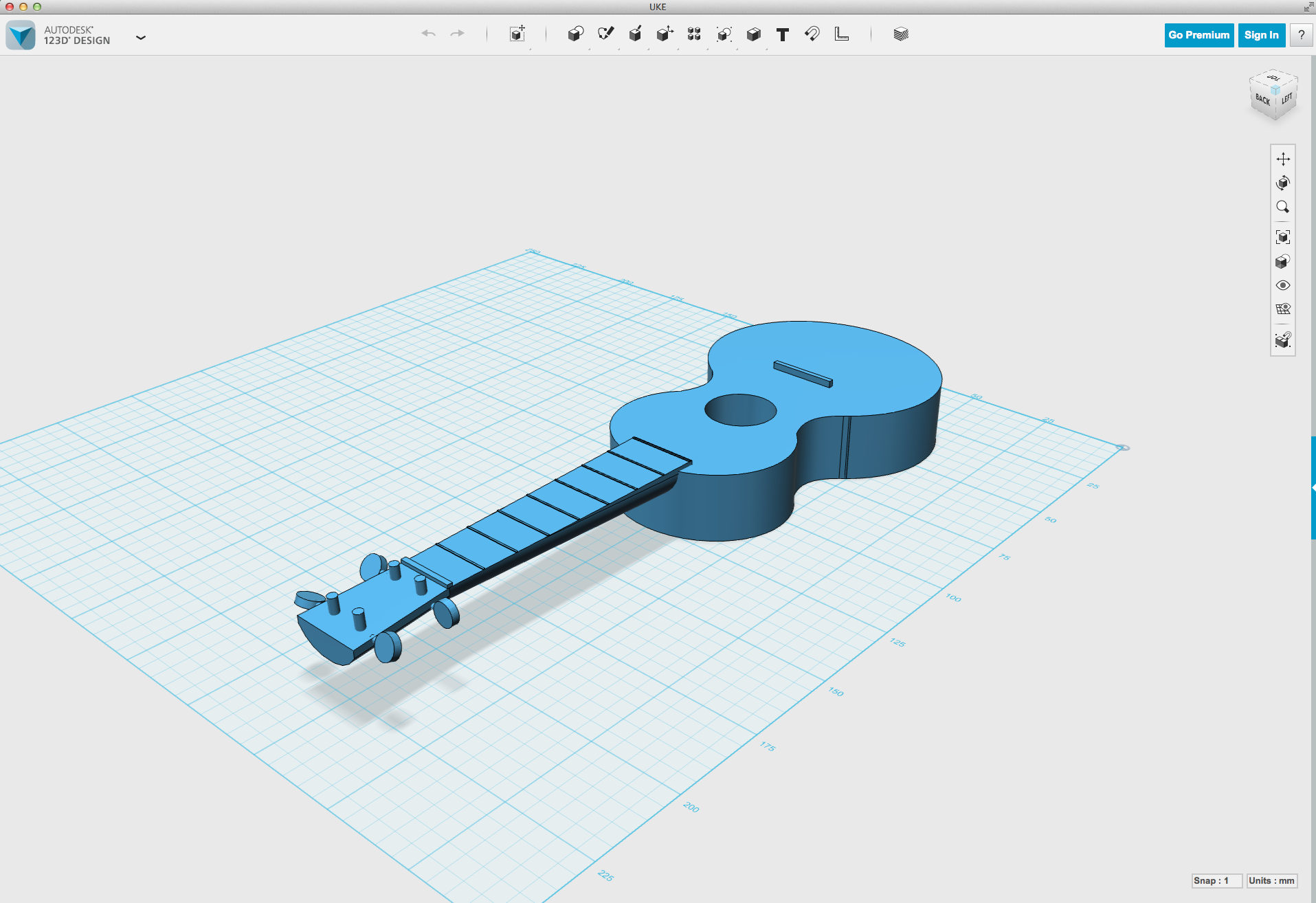Open the Sketch tool menu
Screen dimensions: 1316x903
(605, 34)
